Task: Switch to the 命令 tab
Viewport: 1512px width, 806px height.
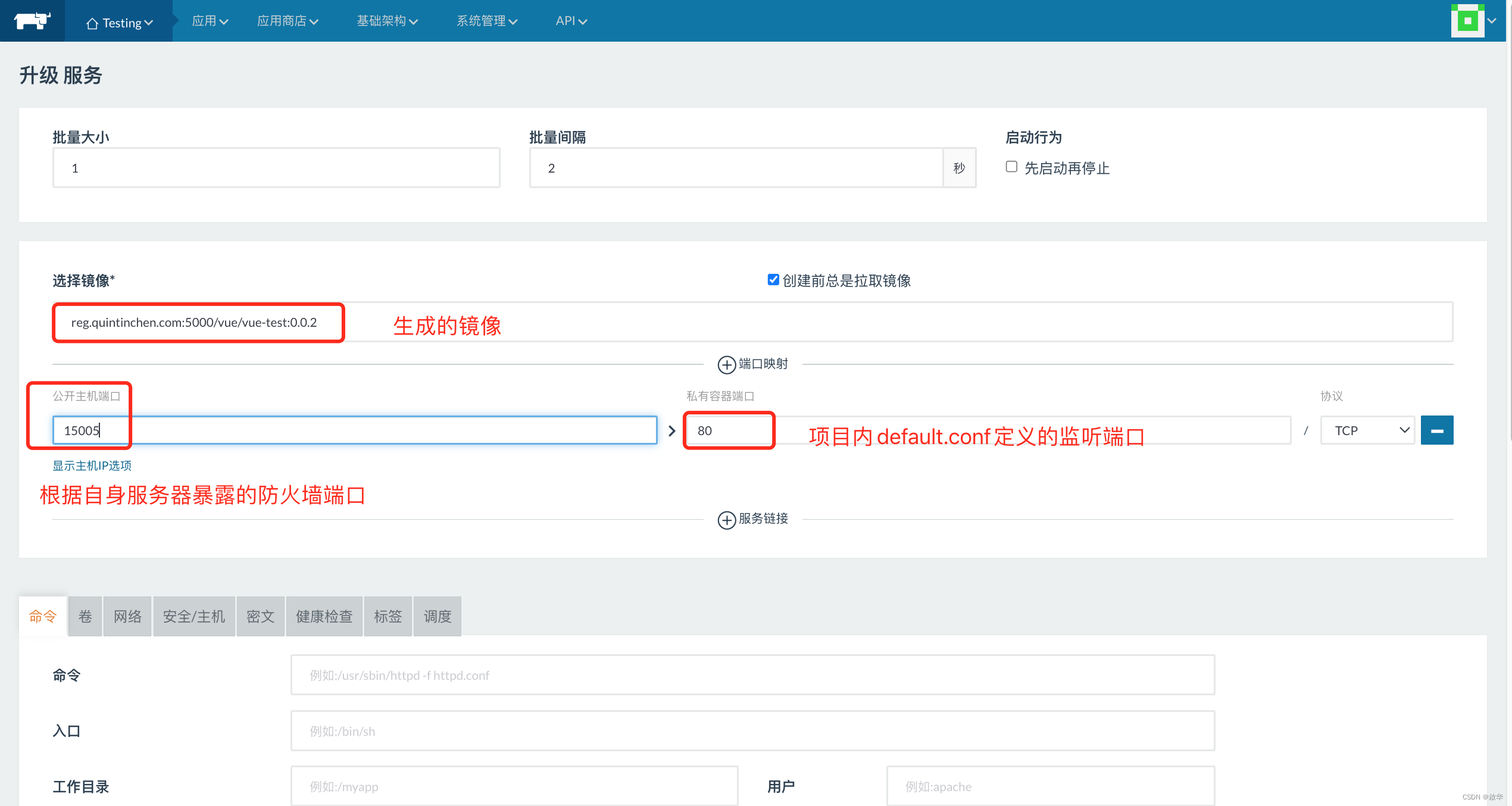Action: 43,616
